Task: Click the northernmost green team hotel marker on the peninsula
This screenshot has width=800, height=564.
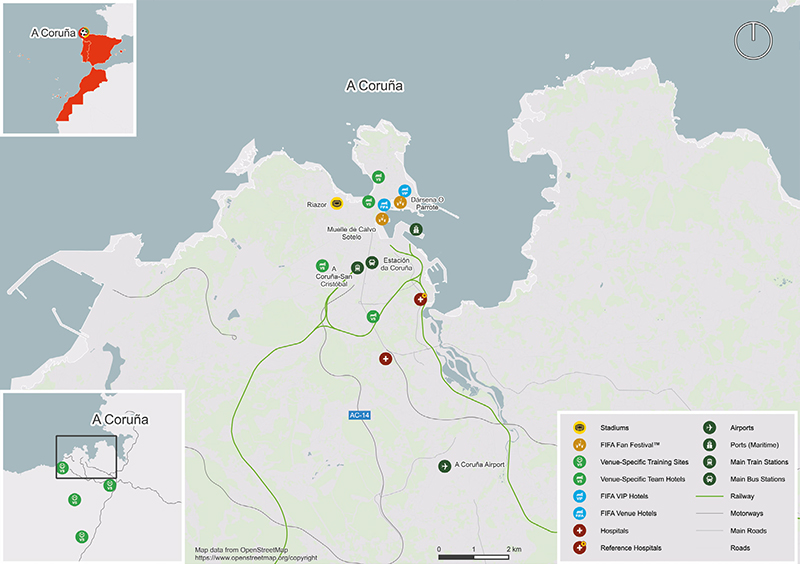Action: point(378,177)
